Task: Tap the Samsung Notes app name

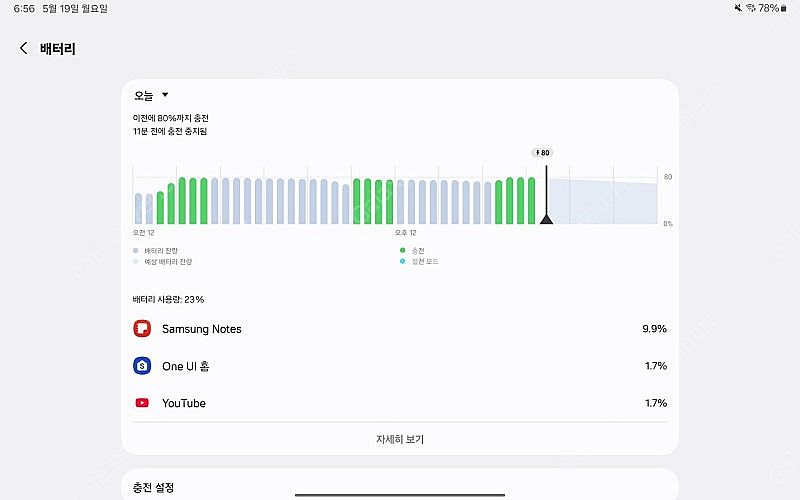Action: pyautogui.click(x=202, y=329)
